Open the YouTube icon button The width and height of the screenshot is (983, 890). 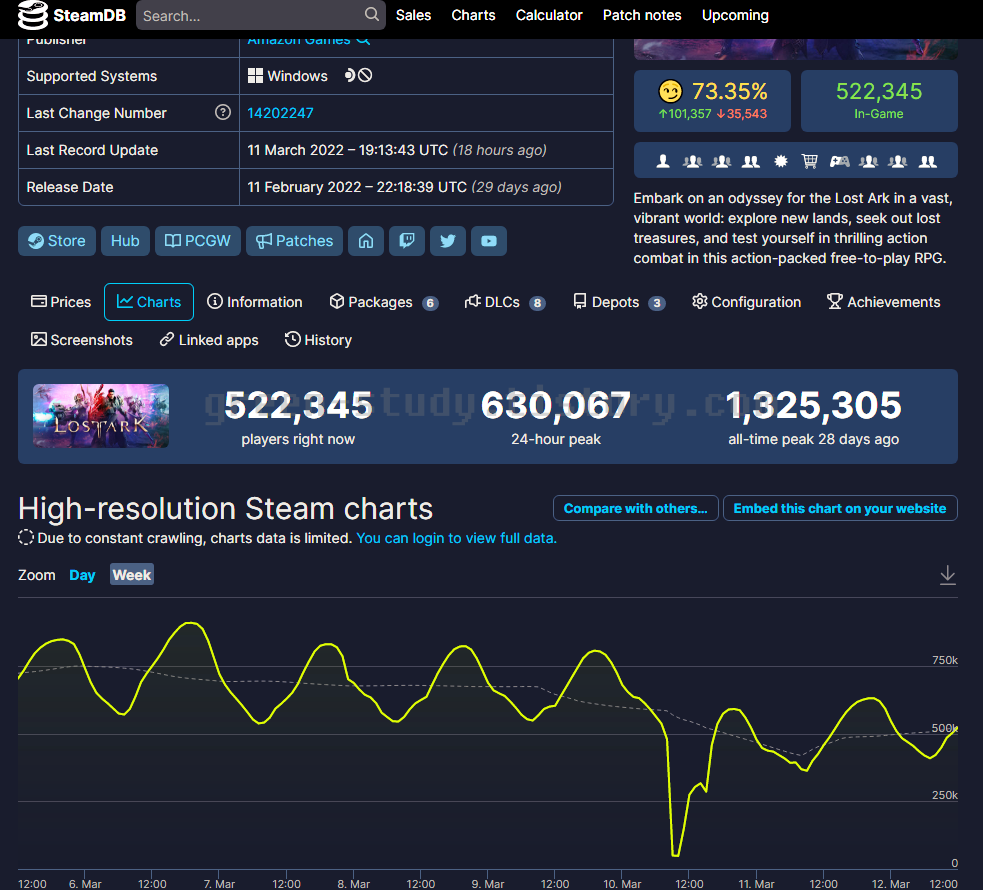click(x=489, y=241)
